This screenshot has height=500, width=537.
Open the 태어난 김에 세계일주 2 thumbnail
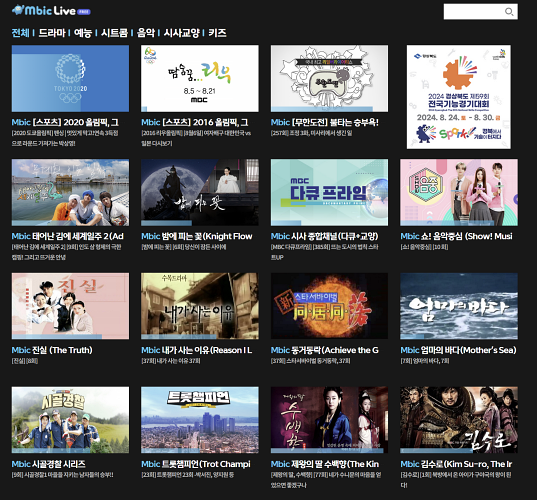pyautogui.click(x=70, y=192)
